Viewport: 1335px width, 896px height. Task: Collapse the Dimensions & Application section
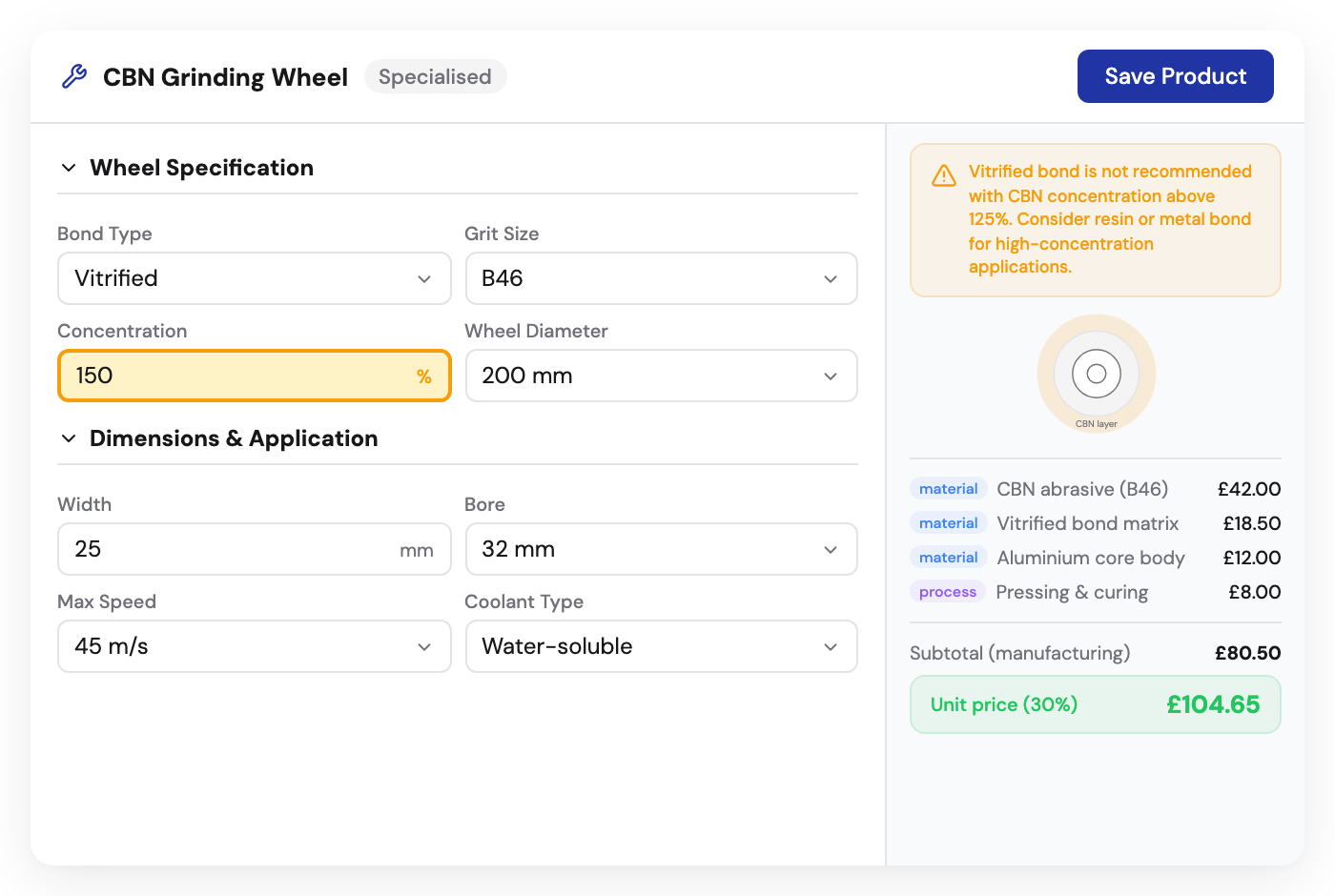[x=68, y=438]
